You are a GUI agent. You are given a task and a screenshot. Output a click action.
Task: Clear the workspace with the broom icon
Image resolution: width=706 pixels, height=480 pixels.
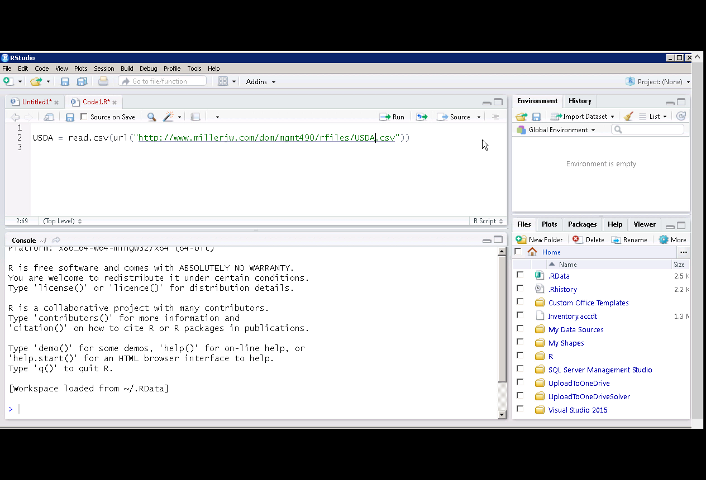tap(628, 116)
